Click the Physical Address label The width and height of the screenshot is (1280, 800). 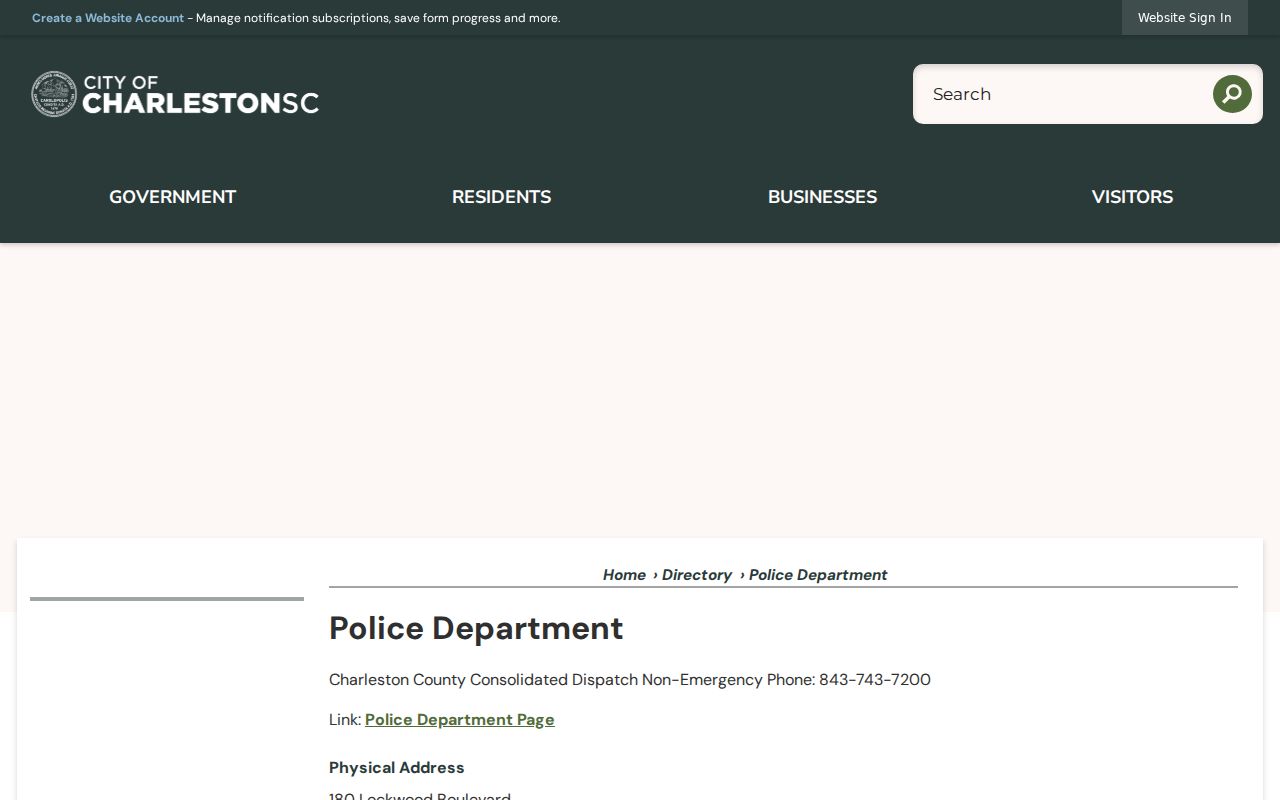397,768
